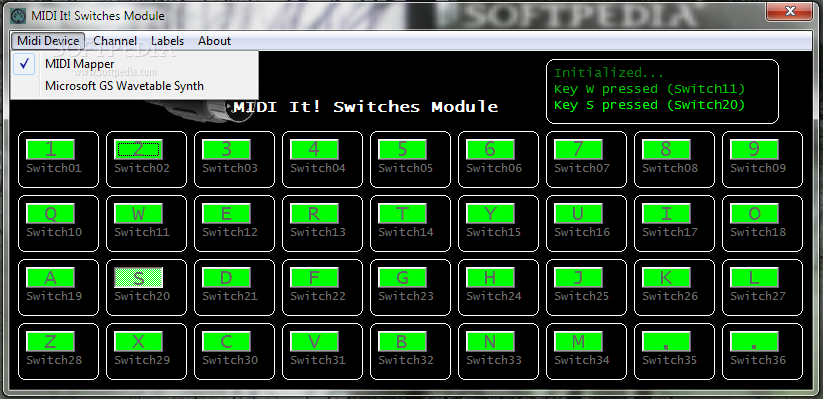
Task: Activate the Q button for Switch10
Action: coord(50,214)
